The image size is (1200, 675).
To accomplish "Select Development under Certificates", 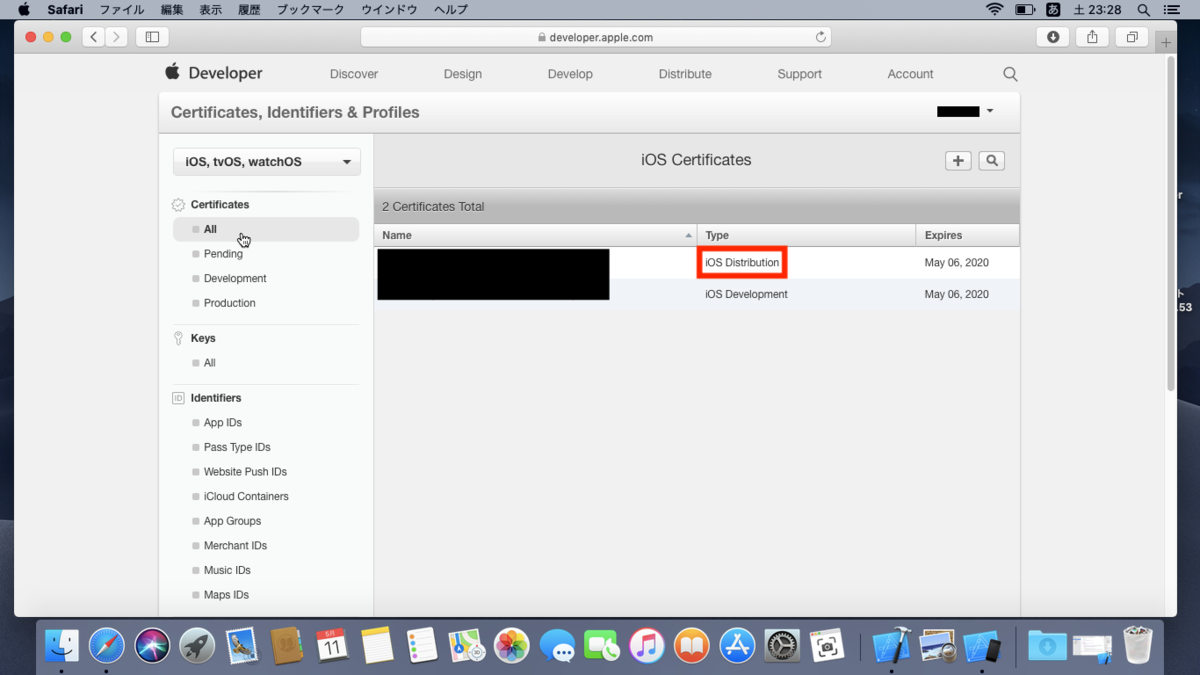I will tap(235, 279).
